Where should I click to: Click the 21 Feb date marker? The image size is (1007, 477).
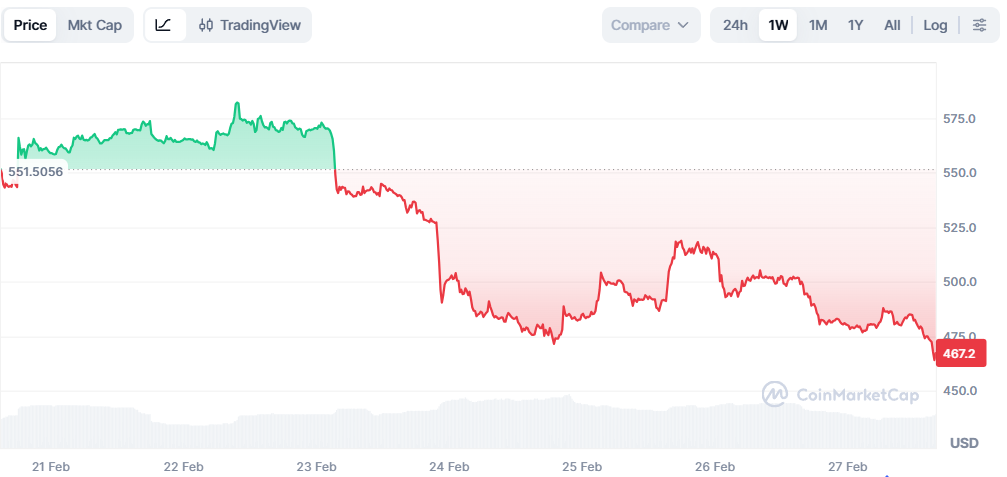coord(51,466)
